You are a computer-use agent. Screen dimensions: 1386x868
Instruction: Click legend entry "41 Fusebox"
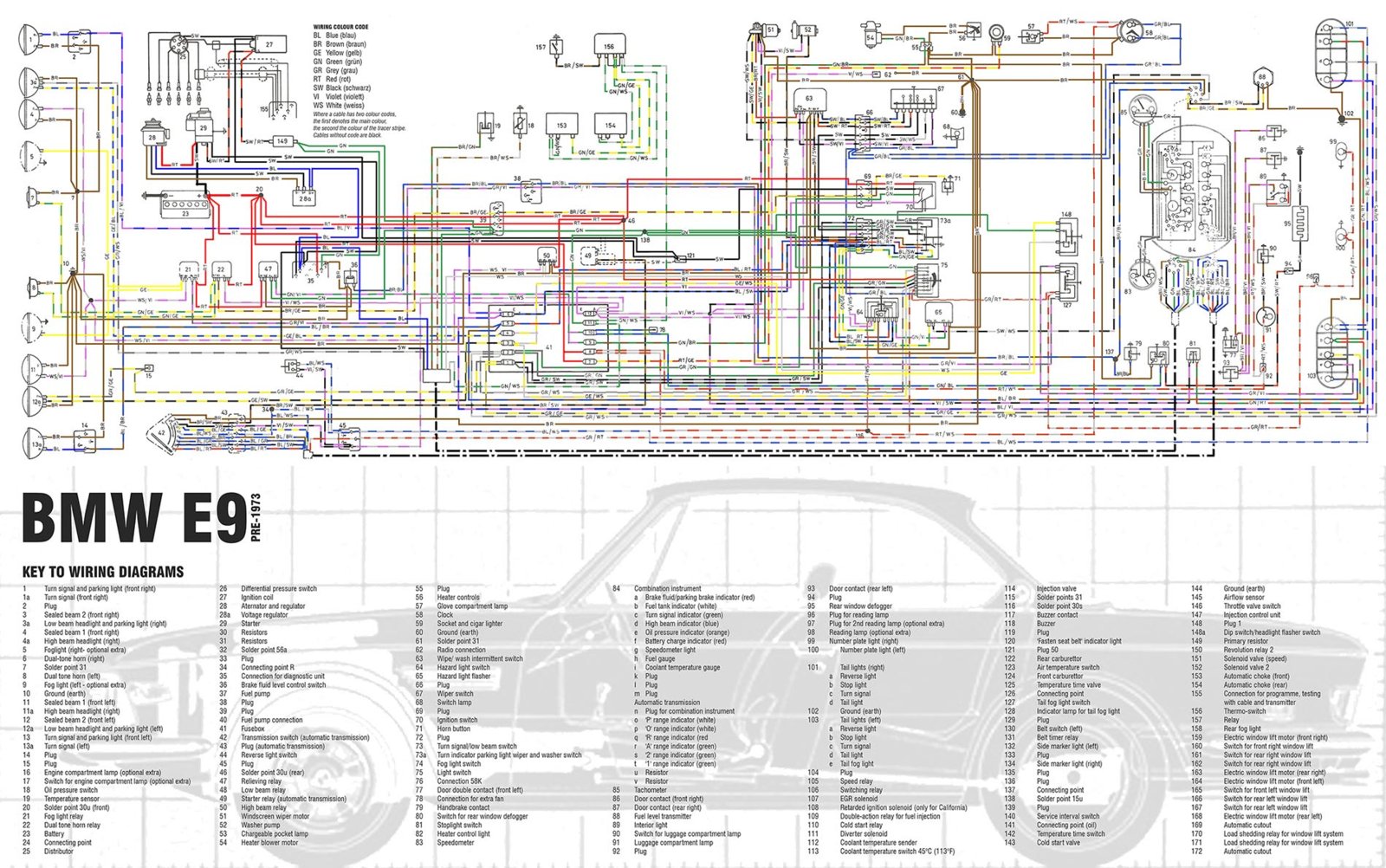coord(242,729)
